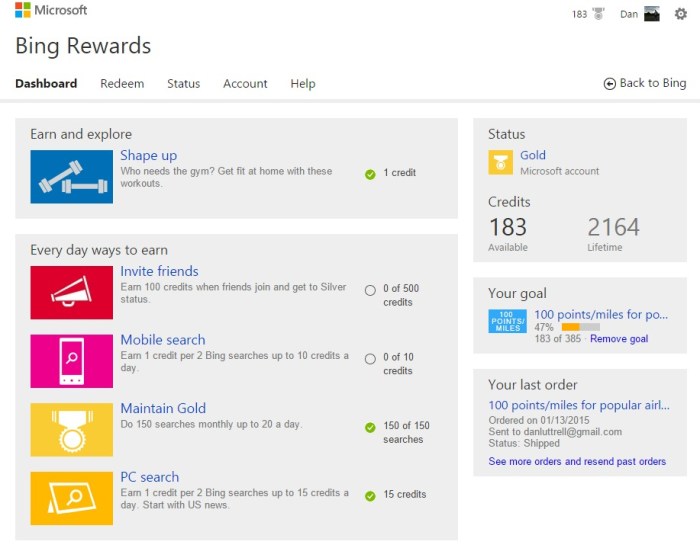Open the 100 points/miles goal link
Screen dimensions: 700x548
click(x=601, y=315)
